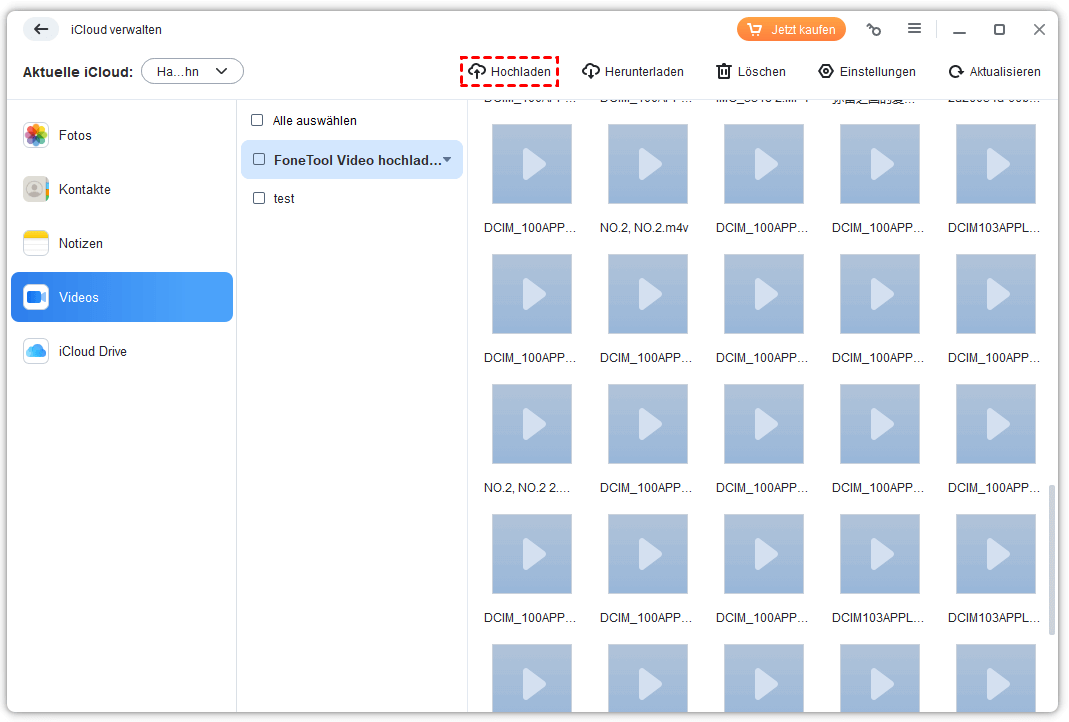Select the Videos tab in sidebar
Viewport: 1069px width, 722px height.
(122, 297)
